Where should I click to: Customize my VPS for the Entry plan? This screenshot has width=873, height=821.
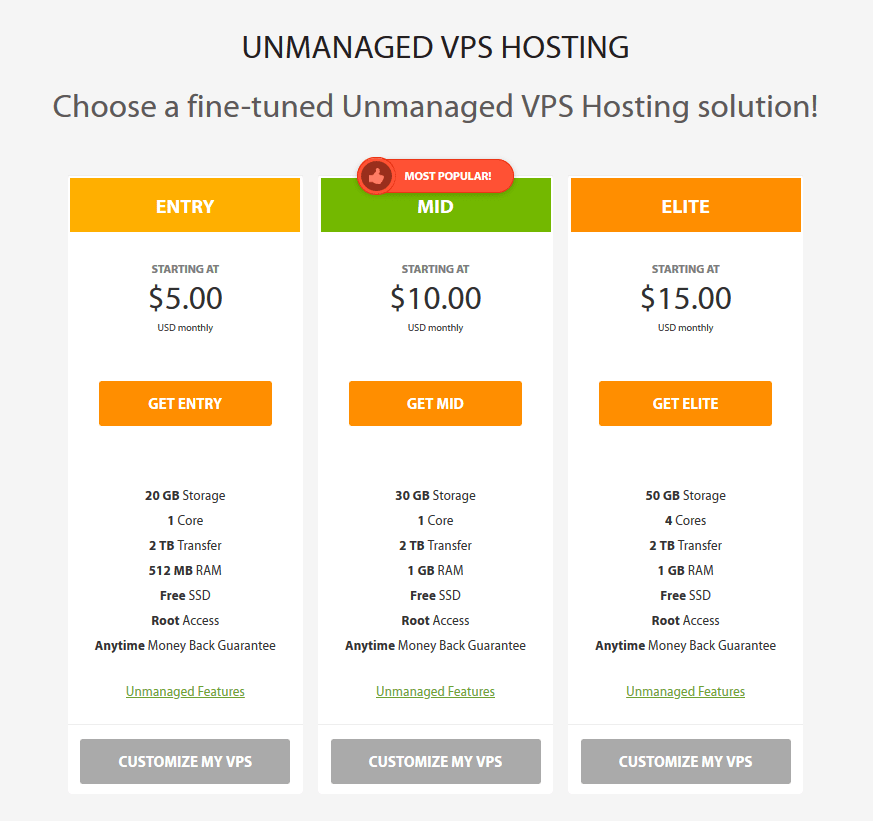185,761
